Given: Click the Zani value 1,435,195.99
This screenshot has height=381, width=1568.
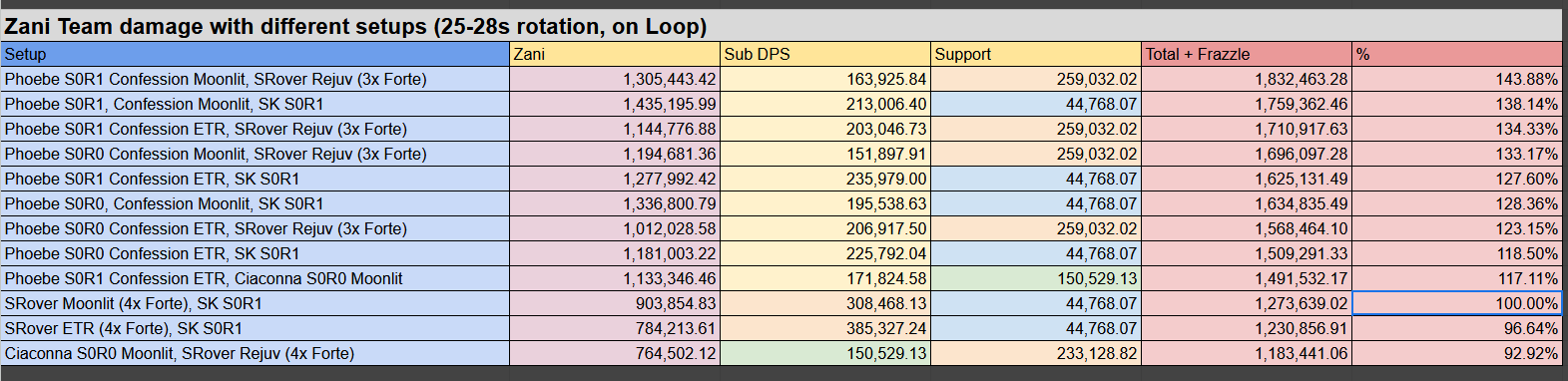Looking at the screenshot, I should coord(615,104).
